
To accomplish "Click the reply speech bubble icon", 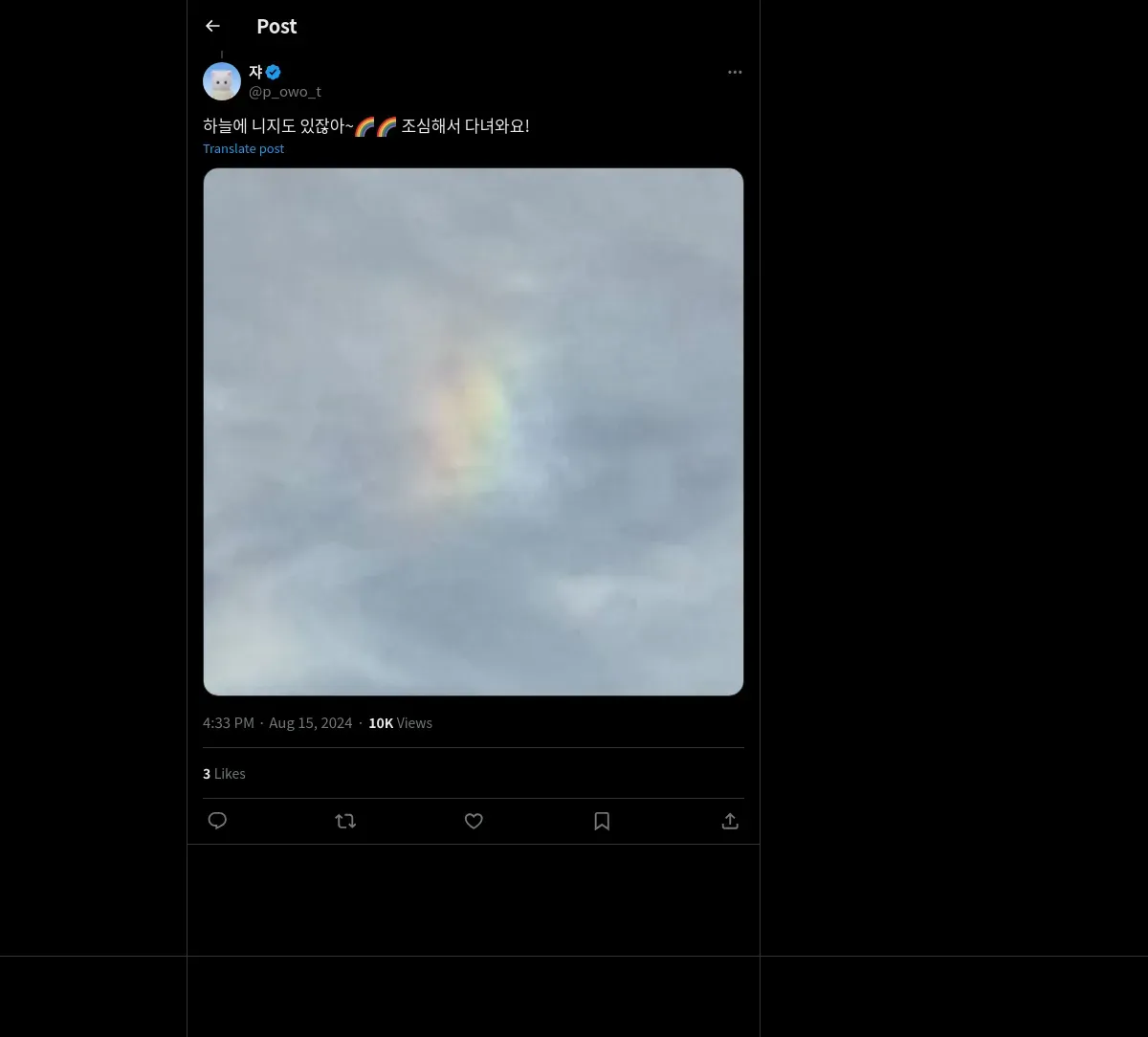I will 217,821.
